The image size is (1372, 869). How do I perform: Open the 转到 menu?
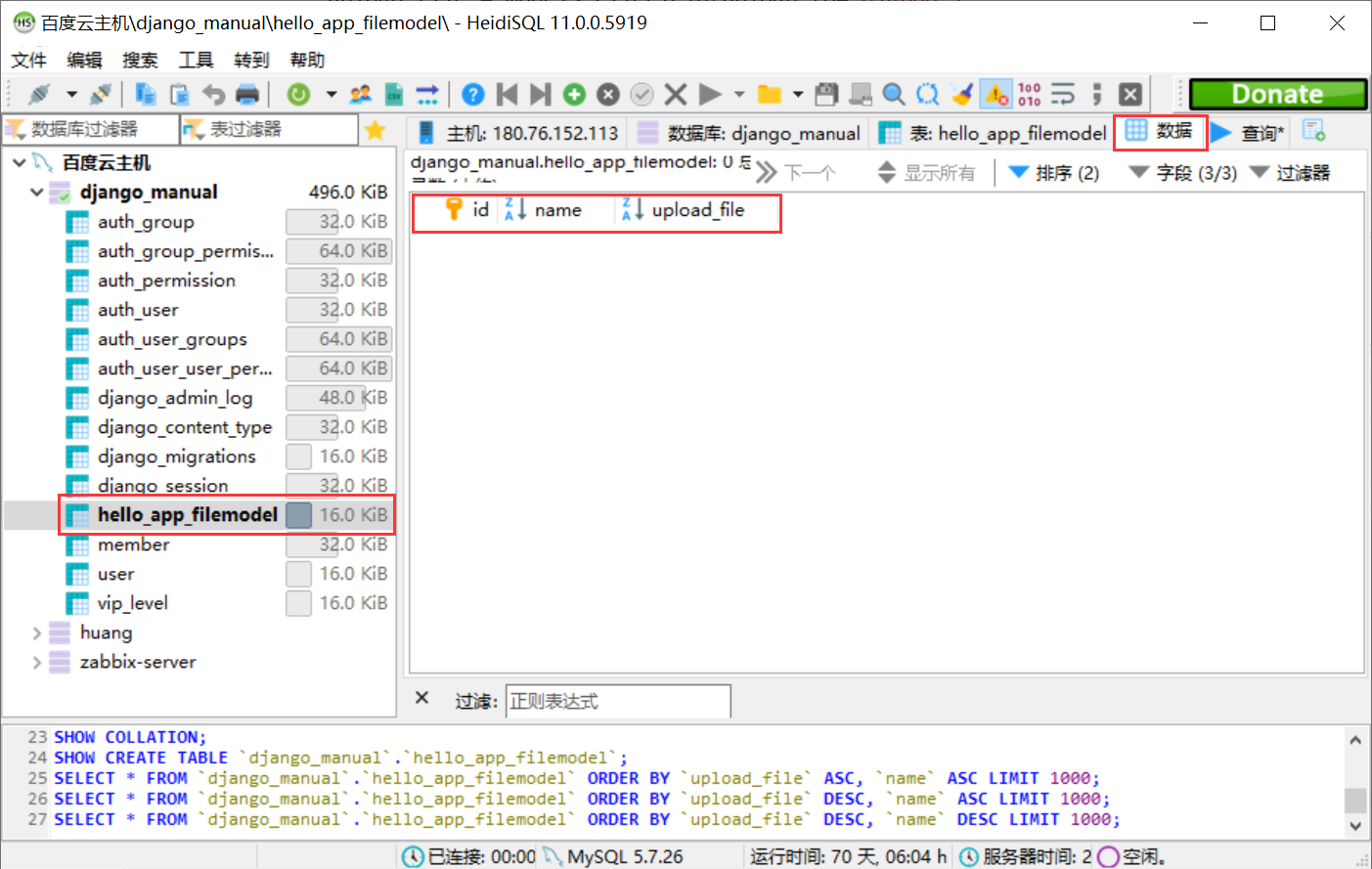click(251, 60)
